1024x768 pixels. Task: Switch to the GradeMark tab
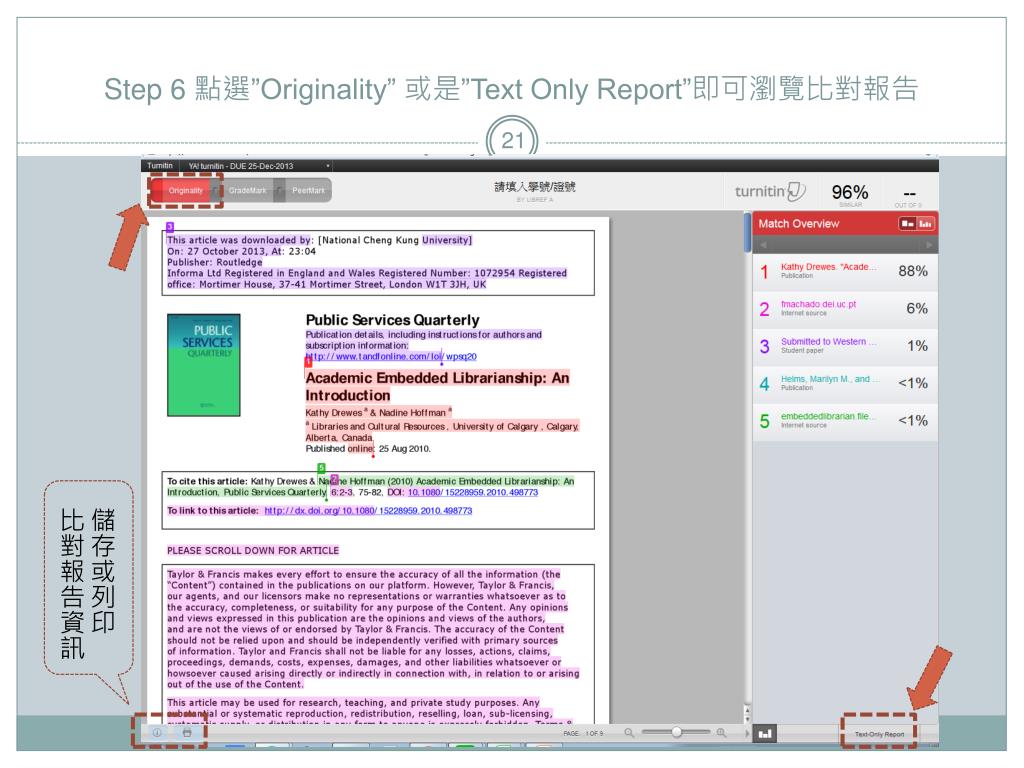pos(247,191)
